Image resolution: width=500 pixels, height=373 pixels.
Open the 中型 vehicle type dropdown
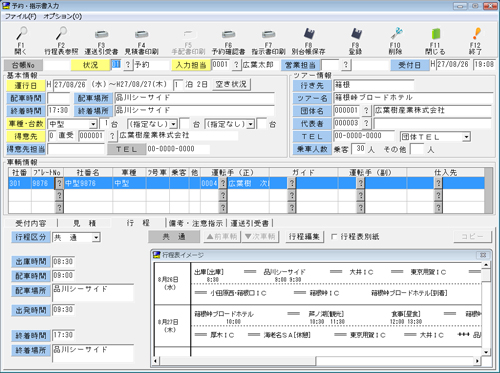tap(93, 124)
